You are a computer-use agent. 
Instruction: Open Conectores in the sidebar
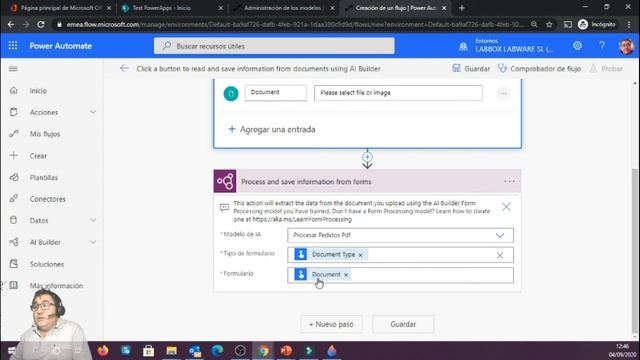48,199
